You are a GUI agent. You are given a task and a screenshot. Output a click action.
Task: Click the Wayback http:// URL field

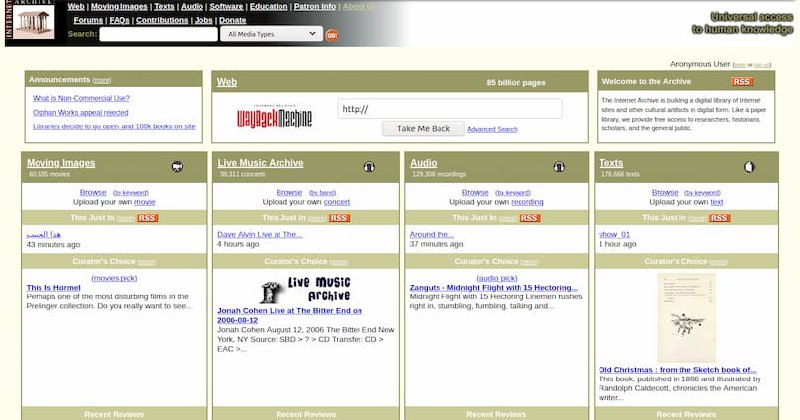449,109
